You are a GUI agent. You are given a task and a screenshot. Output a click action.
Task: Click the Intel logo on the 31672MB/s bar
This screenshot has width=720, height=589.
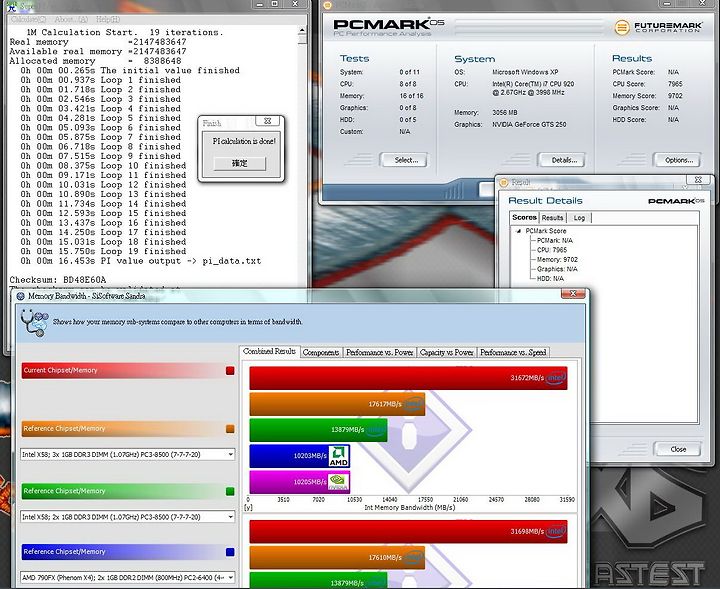(x=556, y=378)
